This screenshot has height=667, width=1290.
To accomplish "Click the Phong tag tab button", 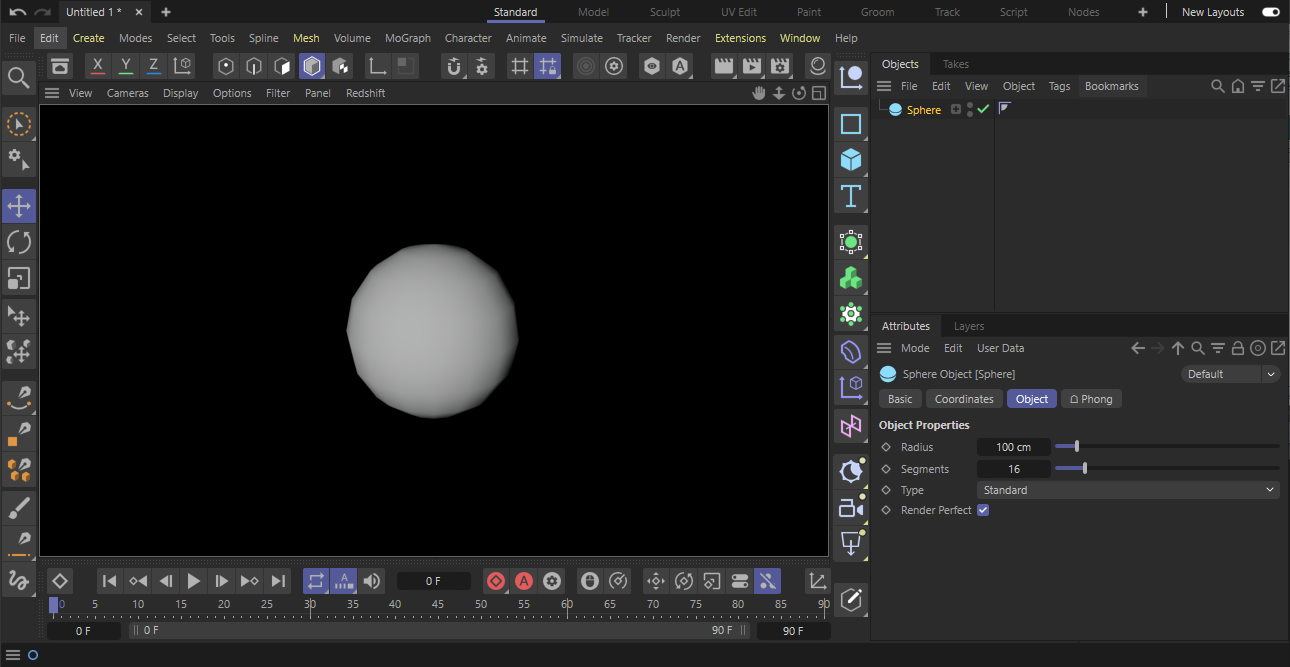I will tap(1090, 399).
